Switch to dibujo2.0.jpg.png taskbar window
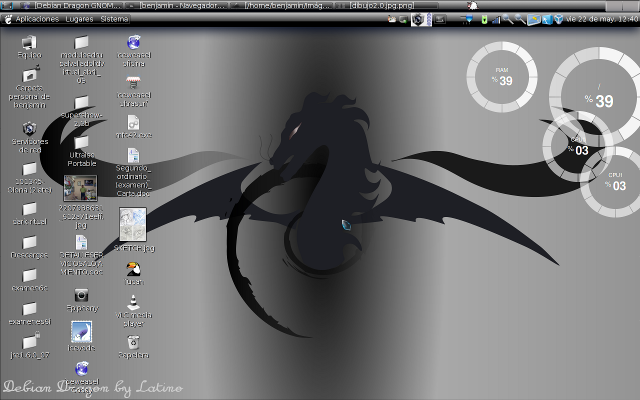The height and width of the screenshot is (400, 640). [x=386, y=5]
